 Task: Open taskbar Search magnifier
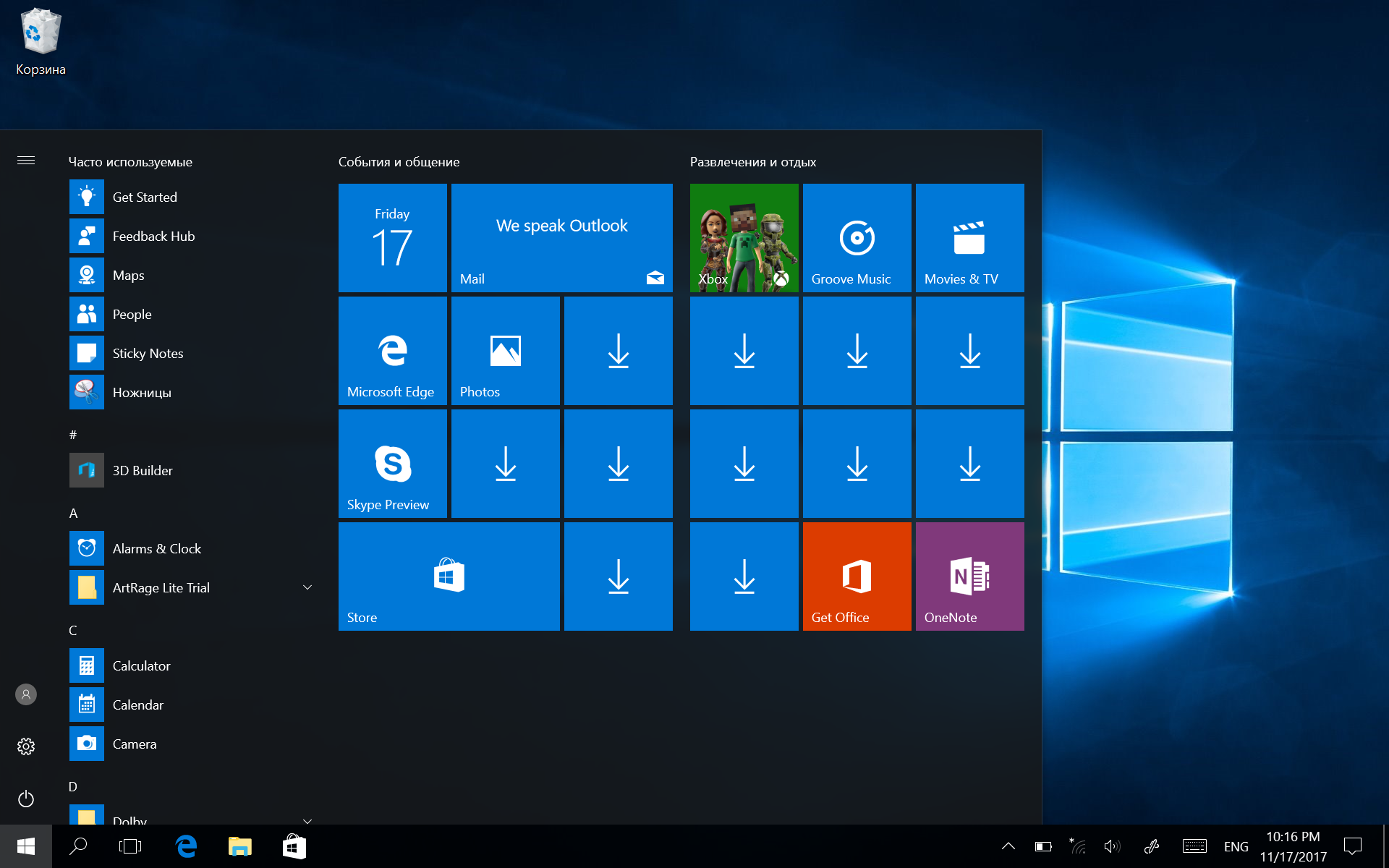tap(78, 846)
